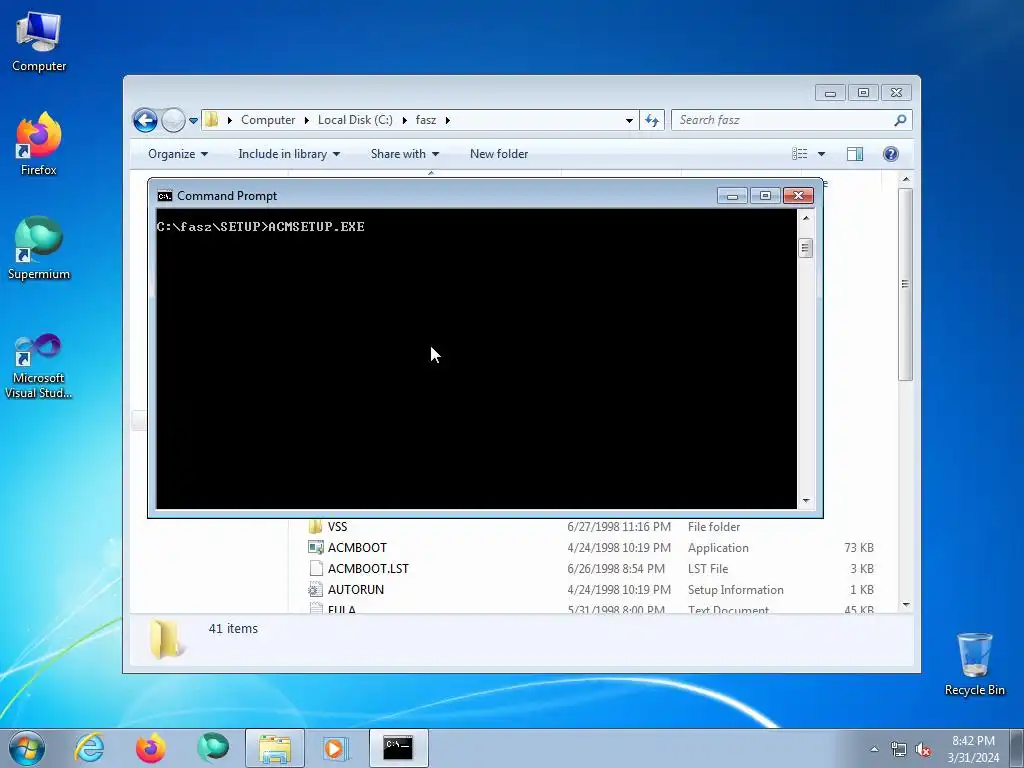Click the ACMBOOT file icon

315,547
